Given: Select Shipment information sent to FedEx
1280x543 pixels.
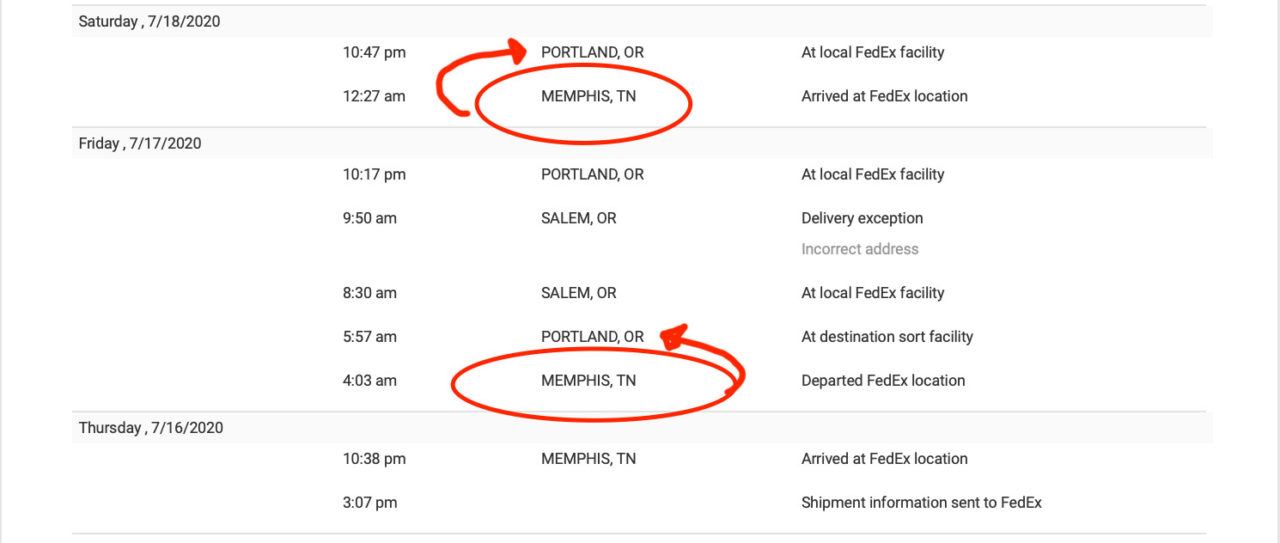Looking at the screenshot, I should click(921, 502).
